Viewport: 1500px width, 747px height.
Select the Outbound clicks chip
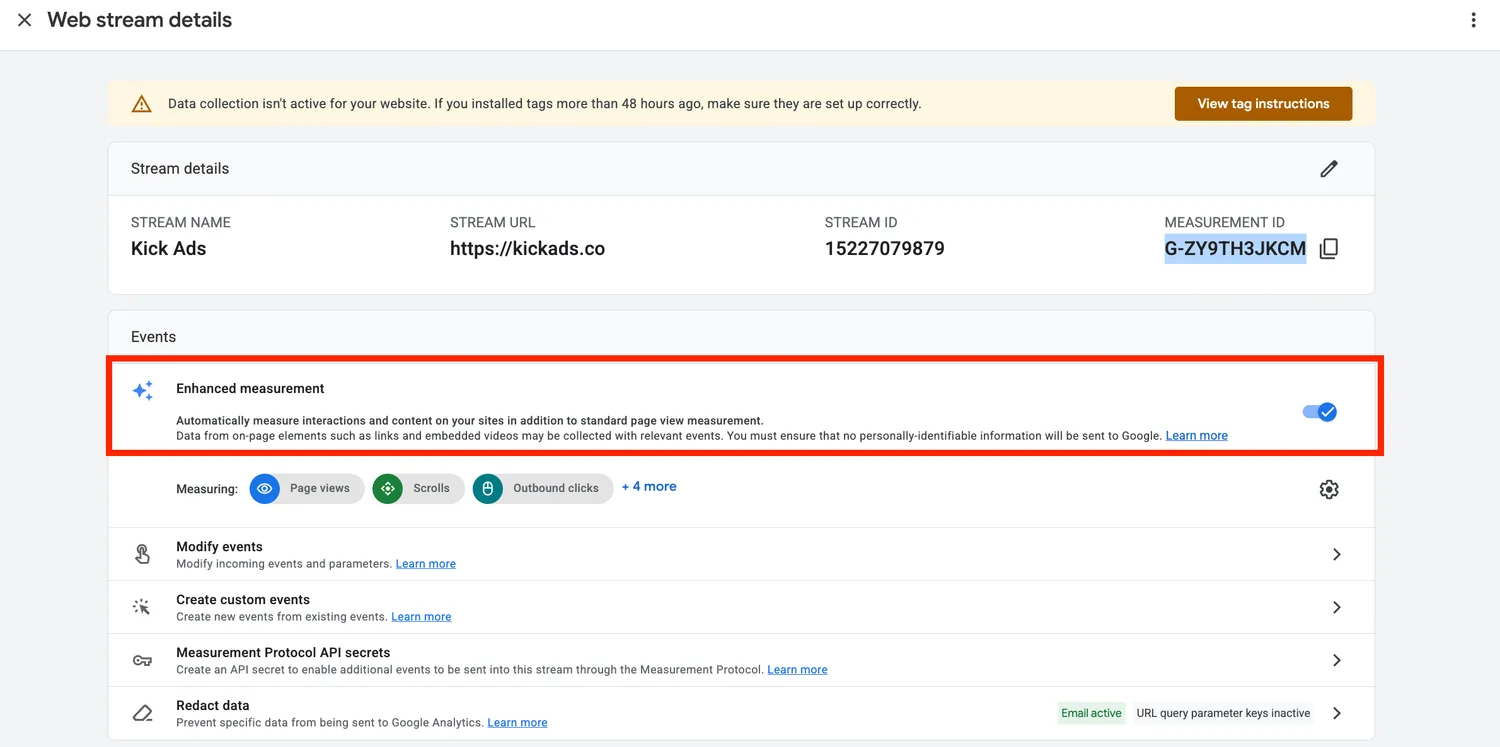tap(543, 489)
